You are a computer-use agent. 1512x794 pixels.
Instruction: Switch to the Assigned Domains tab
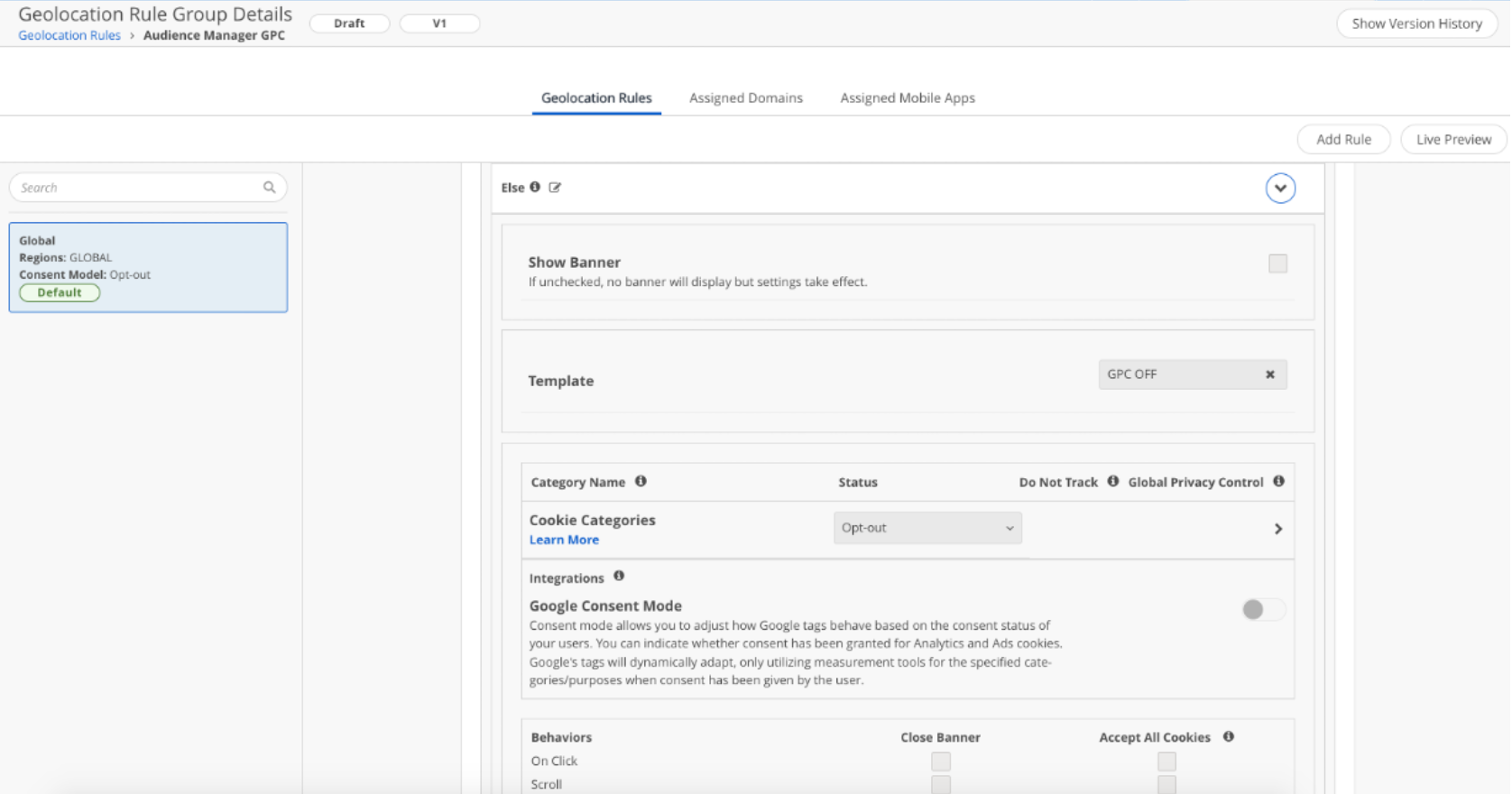click(x=745, y=97)
